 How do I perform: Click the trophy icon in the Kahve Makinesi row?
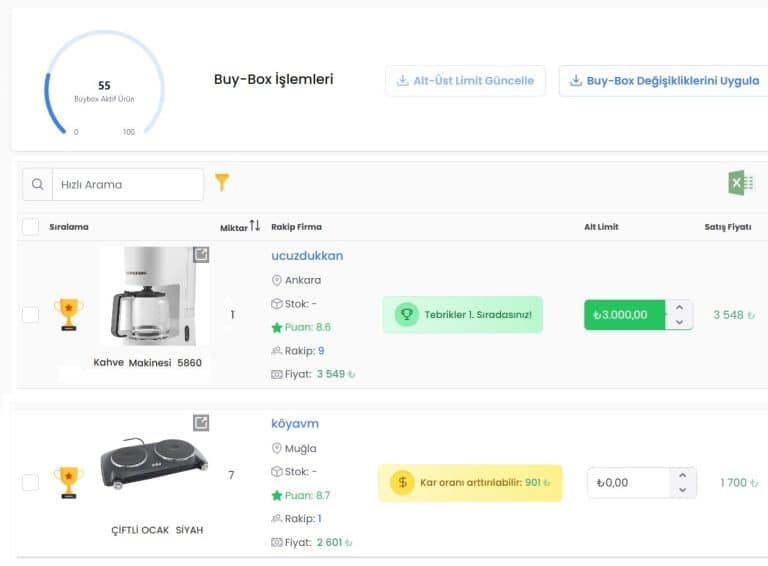(68, 313)
